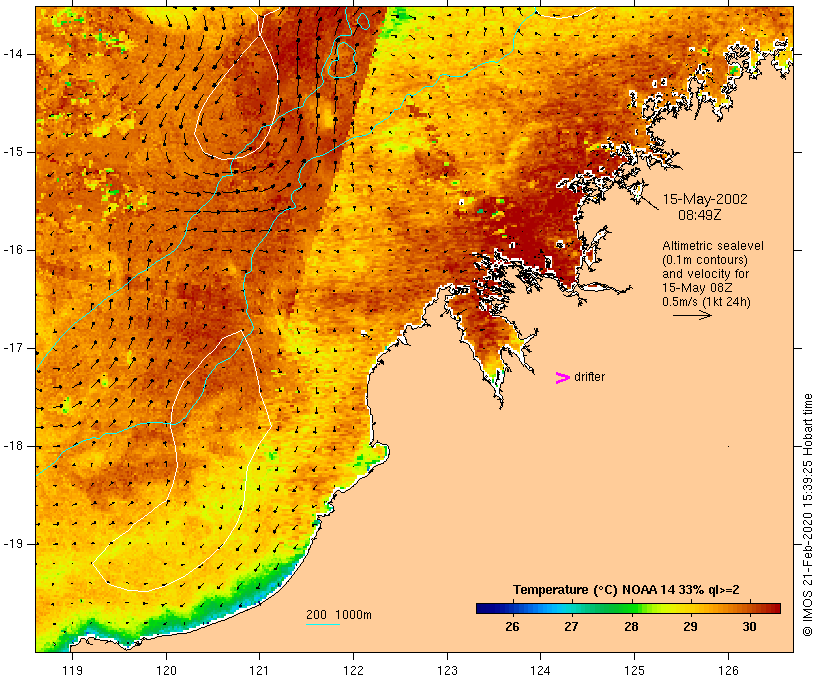
Task: Click the longitude label 121
Action: [259, 670]
